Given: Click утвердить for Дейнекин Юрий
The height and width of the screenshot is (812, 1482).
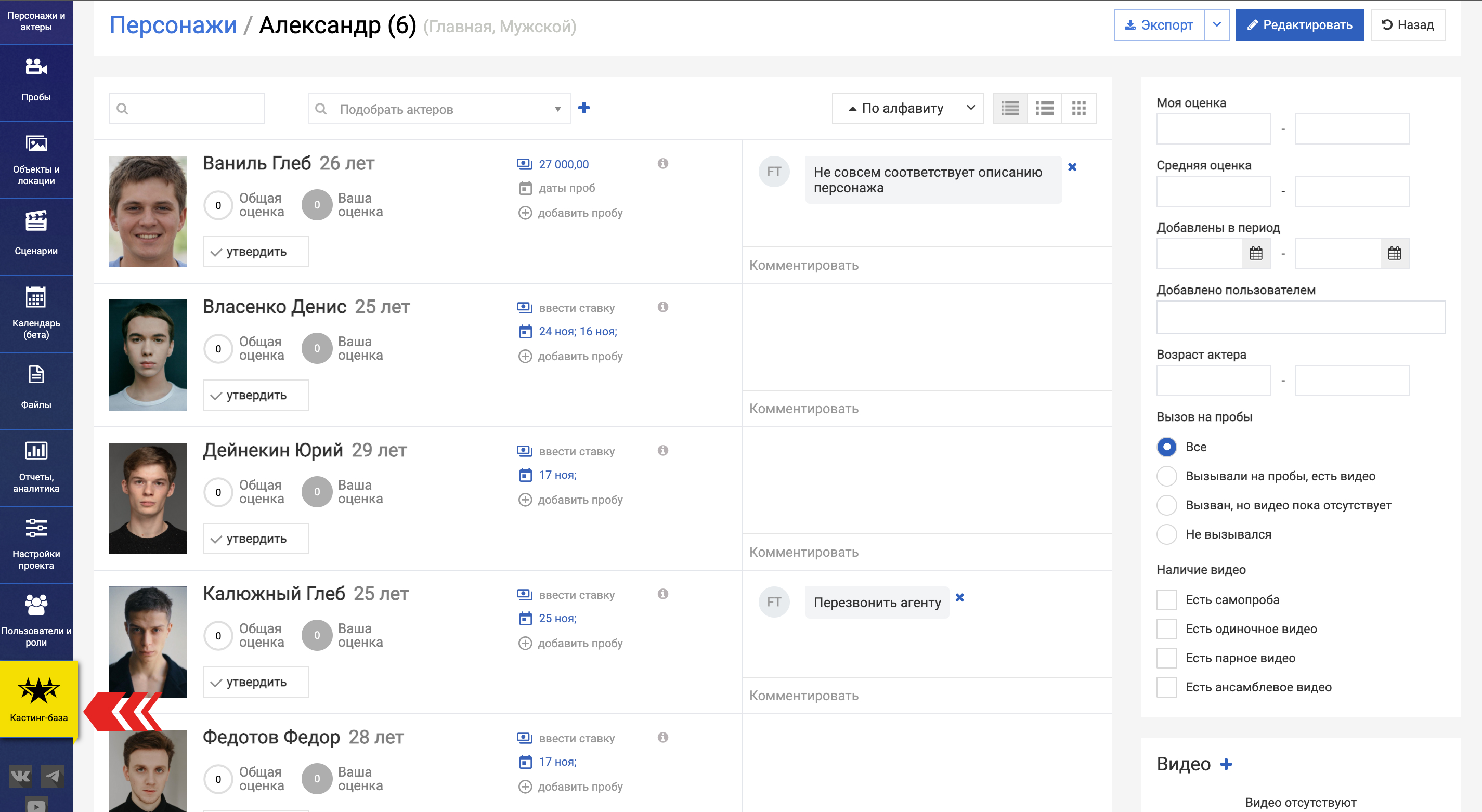Looking at the screenshot, I should tap(255, 539).
